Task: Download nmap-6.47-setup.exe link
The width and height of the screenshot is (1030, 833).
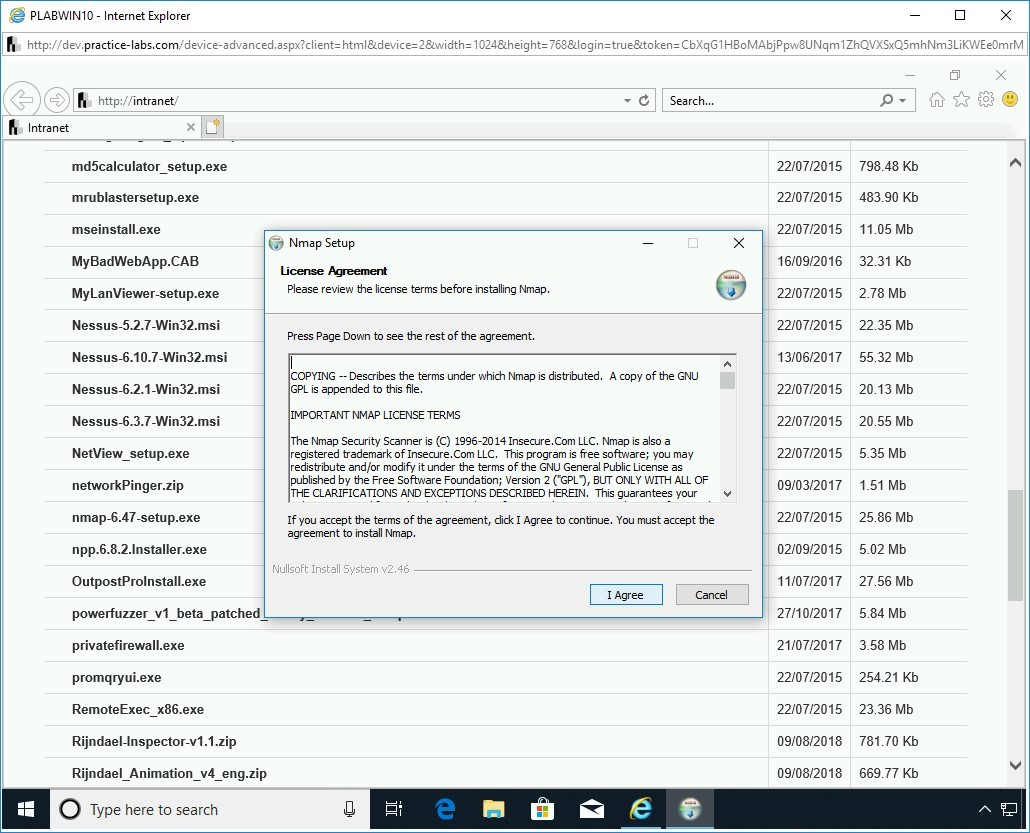Action: point(136,517)
